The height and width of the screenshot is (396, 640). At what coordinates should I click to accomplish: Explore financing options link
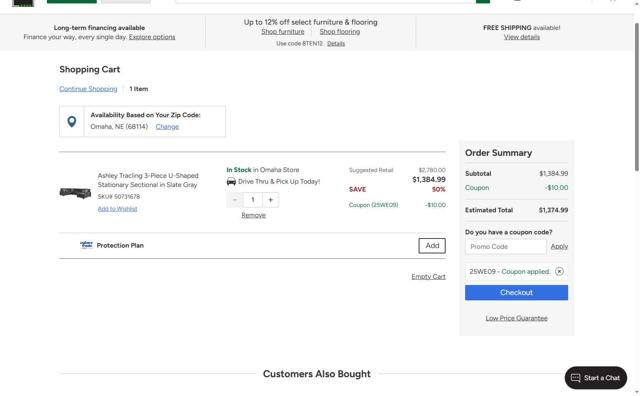[152, 37]
